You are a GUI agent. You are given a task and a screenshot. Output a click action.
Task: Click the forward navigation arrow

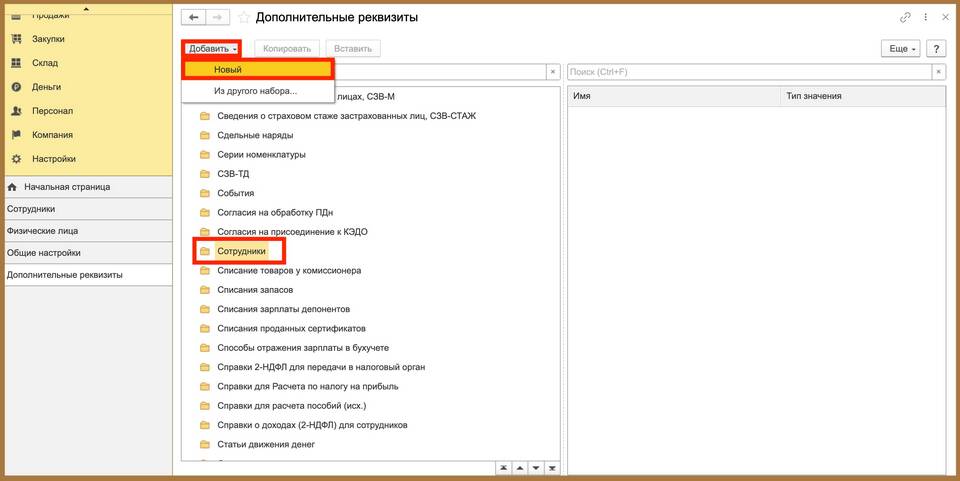[218, 17]
